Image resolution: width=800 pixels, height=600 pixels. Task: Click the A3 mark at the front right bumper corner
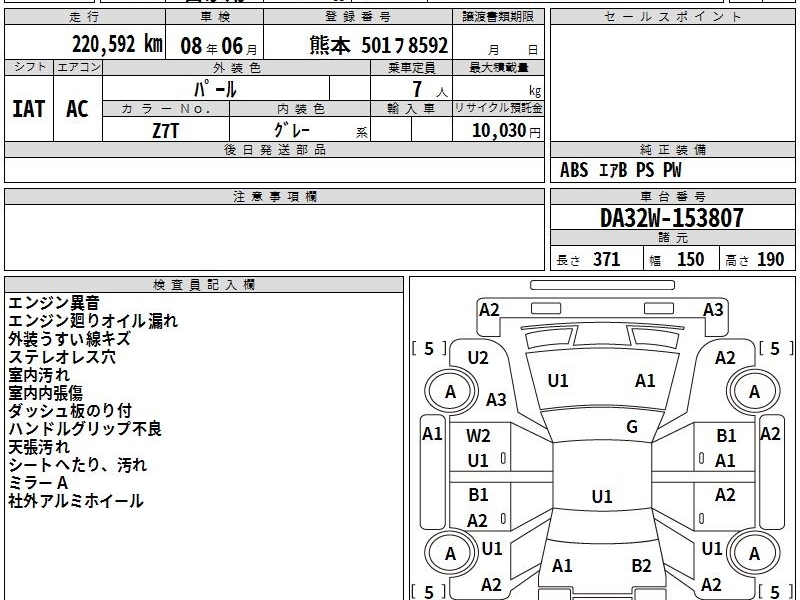713,310
